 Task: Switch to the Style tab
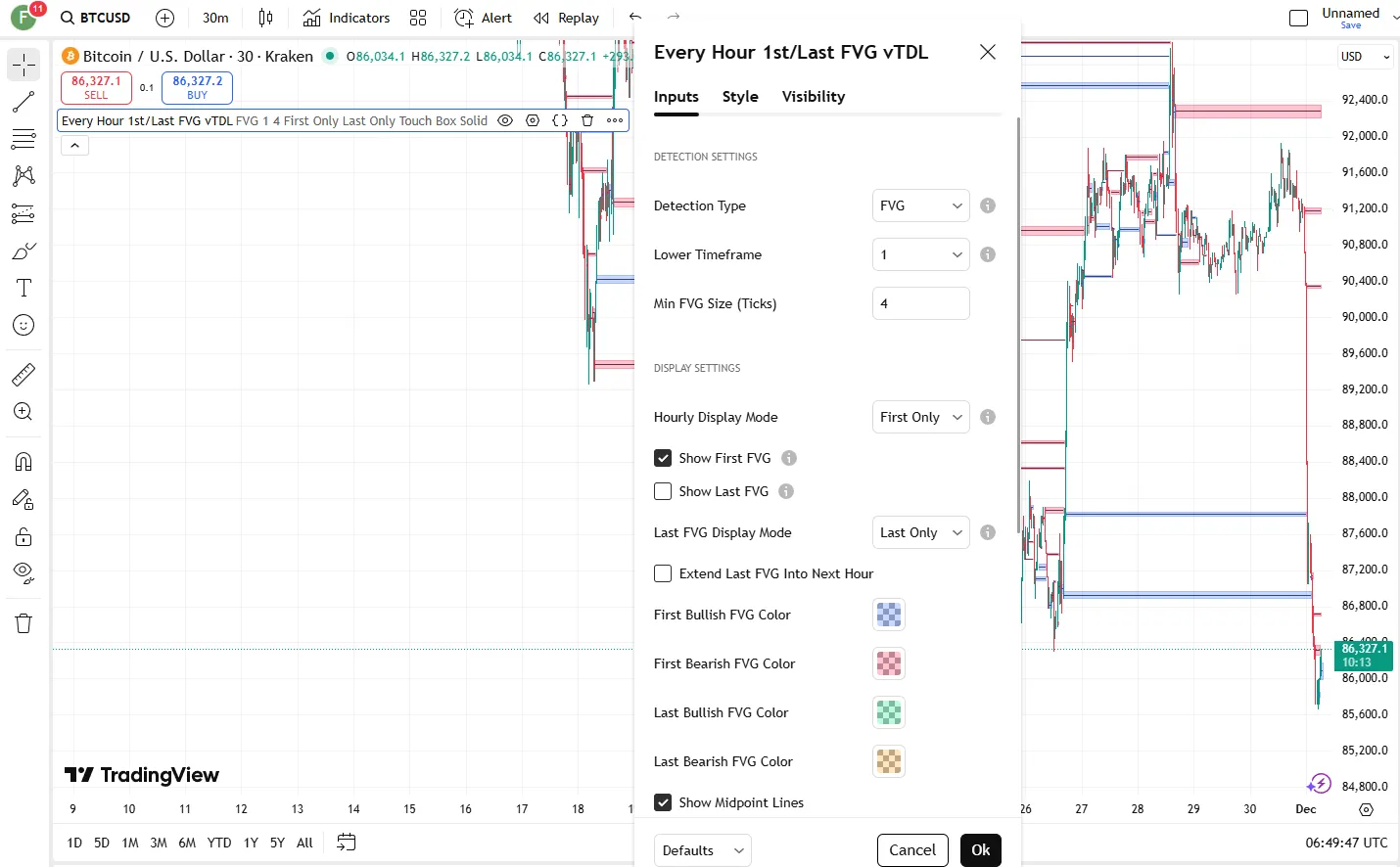click(740, 97)
